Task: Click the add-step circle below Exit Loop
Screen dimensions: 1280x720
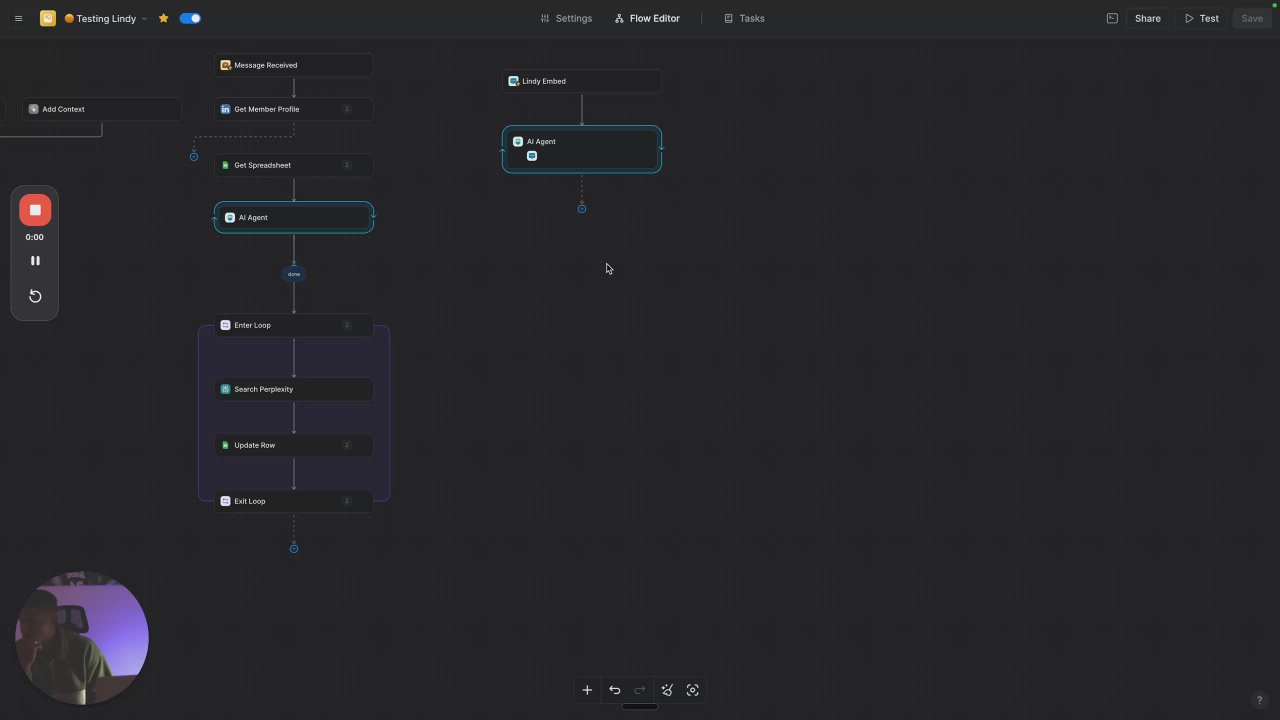Action: 294,548
